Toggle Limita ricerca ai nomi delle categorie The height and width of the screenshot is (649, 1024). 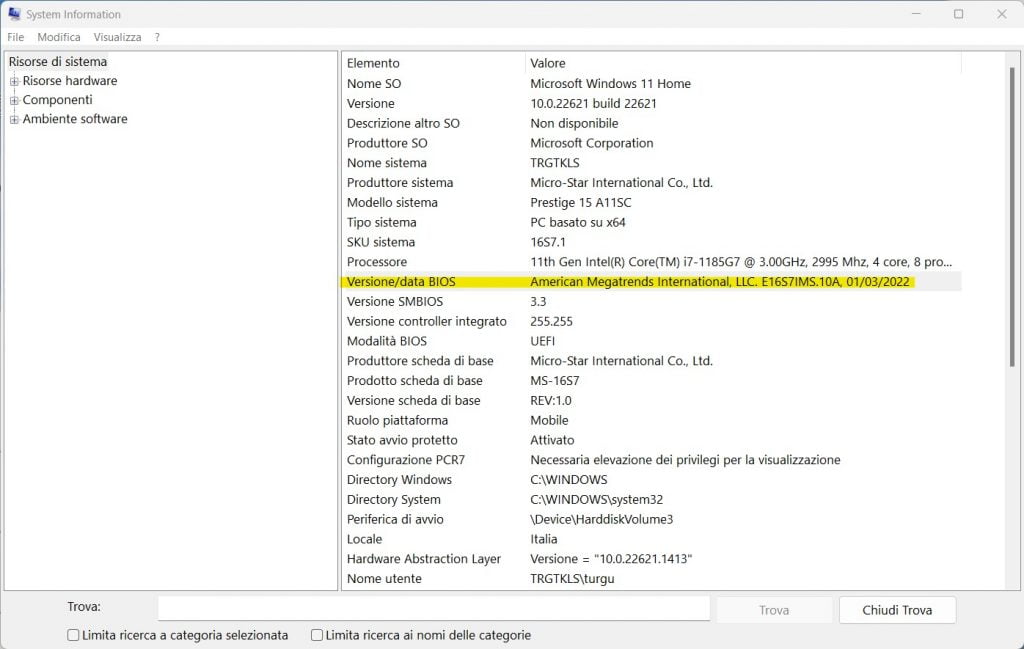[317, 635]
